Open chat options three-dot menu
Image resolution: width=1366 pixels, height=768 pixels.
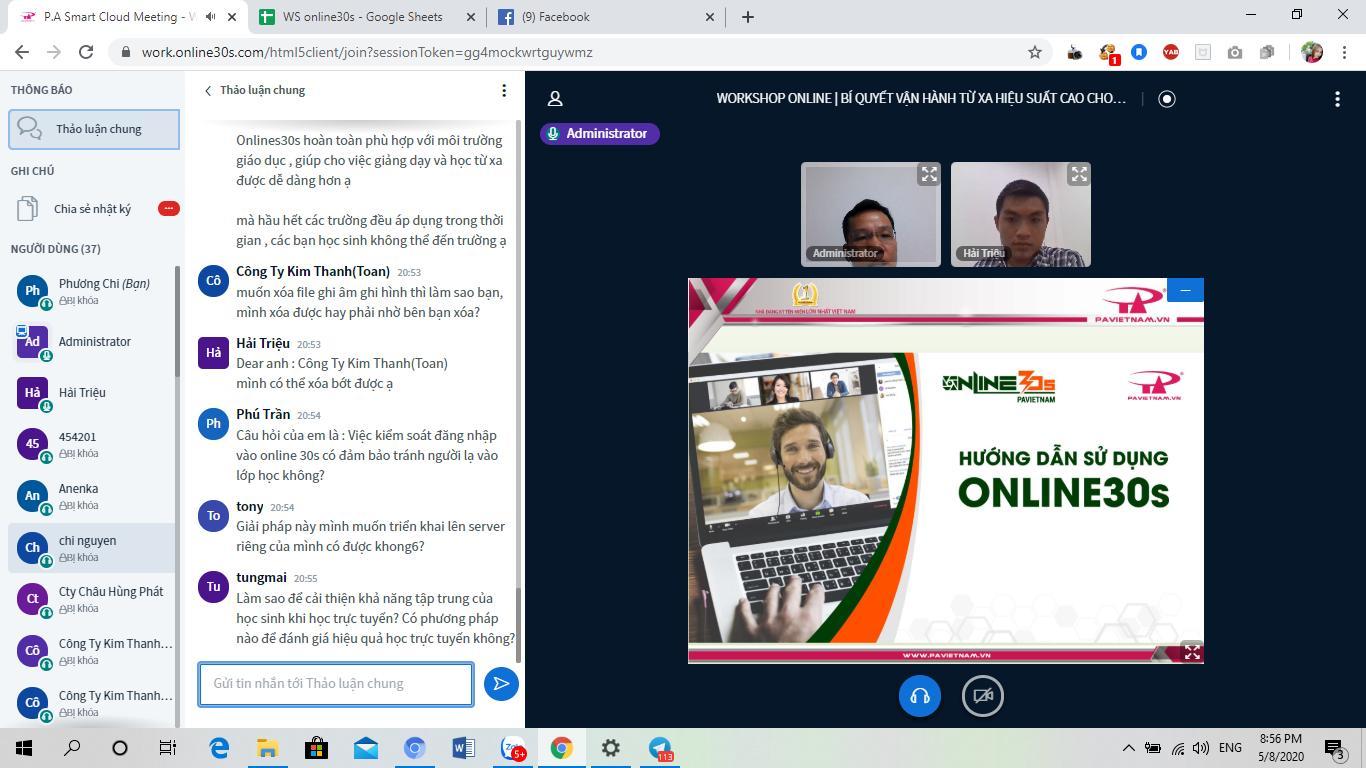(504, 90)
